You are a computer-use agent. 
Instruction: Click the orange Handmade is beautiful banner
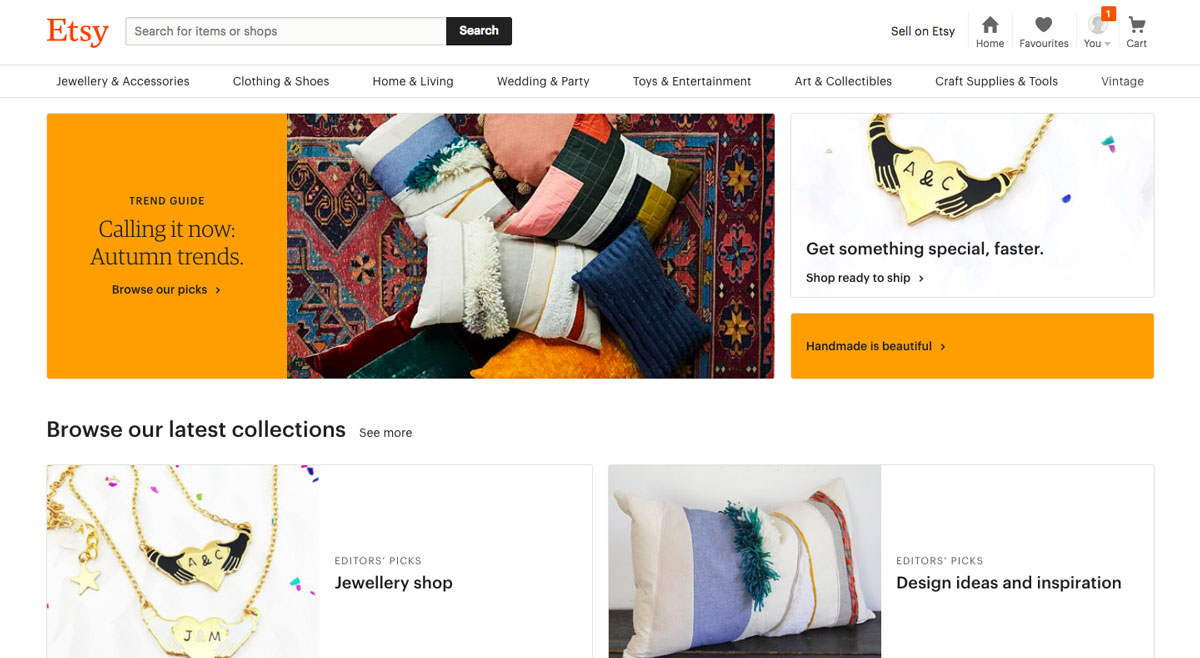[971, 346]
